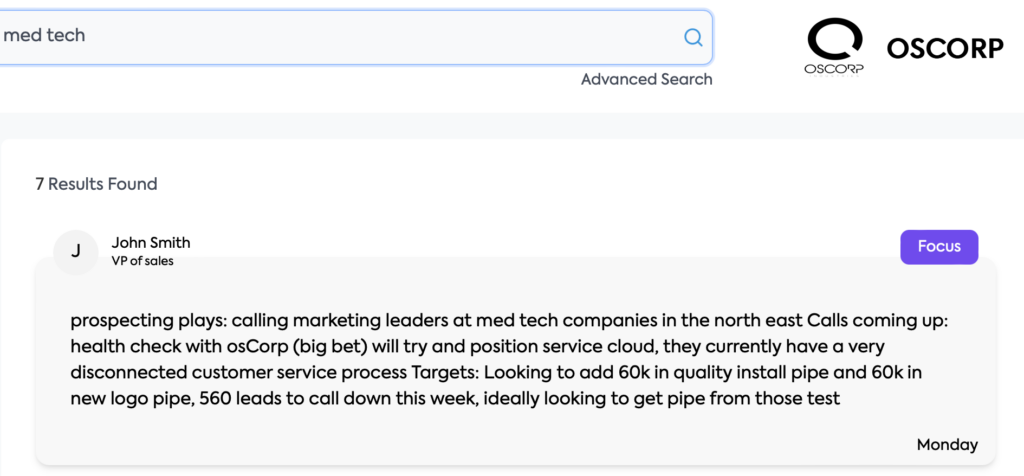
Task: Click the words "prospecting plays" in the note
Action: (148, 322)
